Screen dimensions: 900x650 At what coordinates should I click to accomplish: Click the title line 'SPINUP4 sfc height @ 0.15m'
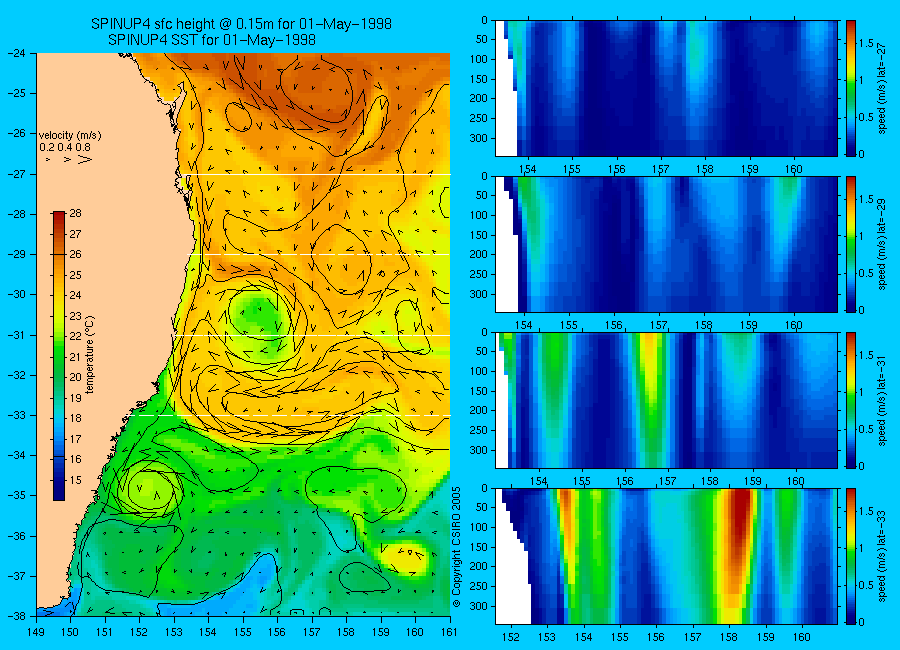click(x=241, y=24)
